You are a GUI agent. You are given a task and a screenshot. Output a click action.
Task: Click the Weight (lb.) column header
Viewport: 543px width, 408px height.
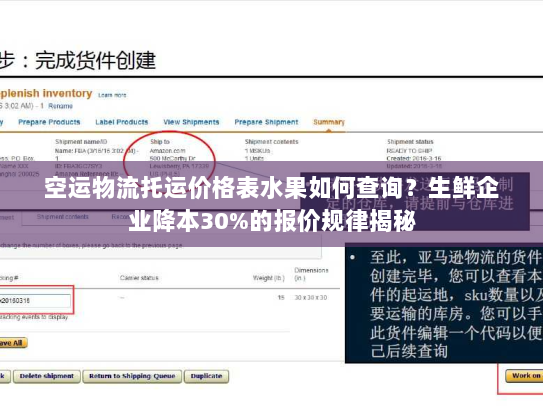pyautogui.click(x=269, y=278)
